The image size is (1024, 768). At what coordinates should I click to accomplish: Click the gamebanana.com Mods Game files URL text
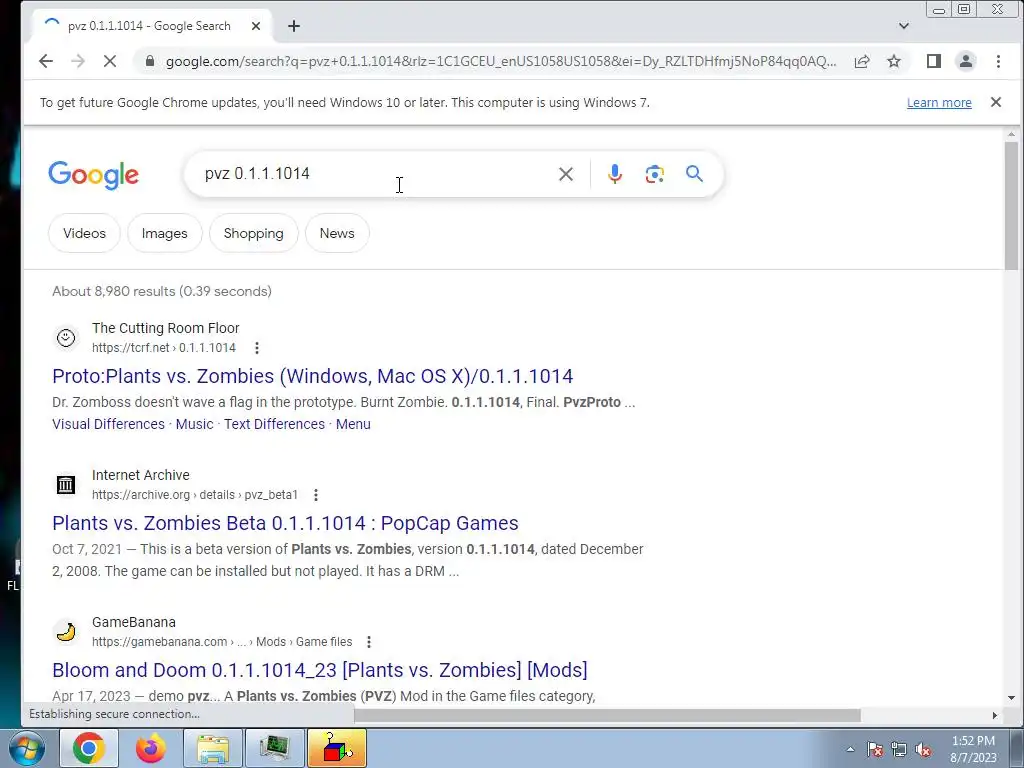(222, 642)
